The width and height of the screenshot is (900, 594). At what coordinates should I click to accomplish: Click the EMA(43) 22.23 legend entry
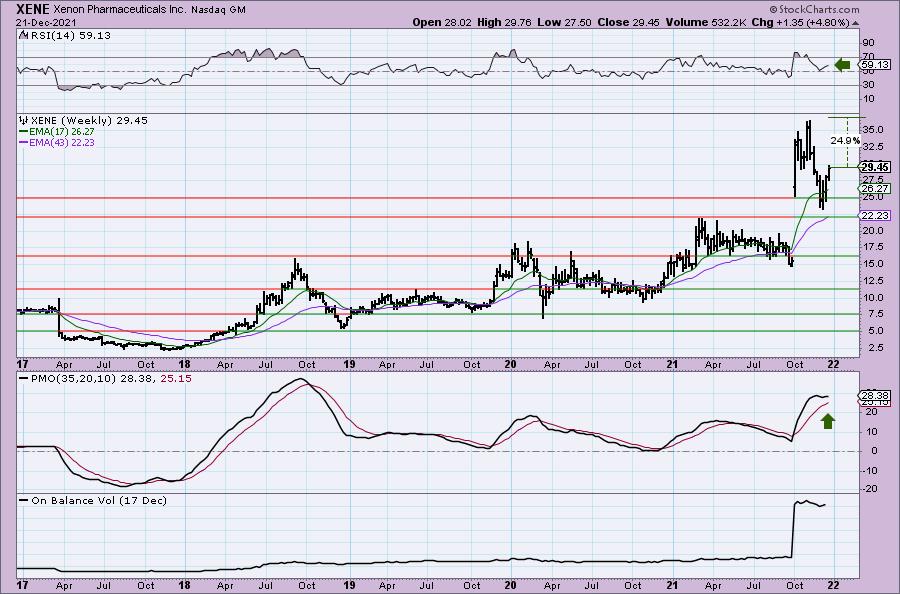click(x=62, y=142)
